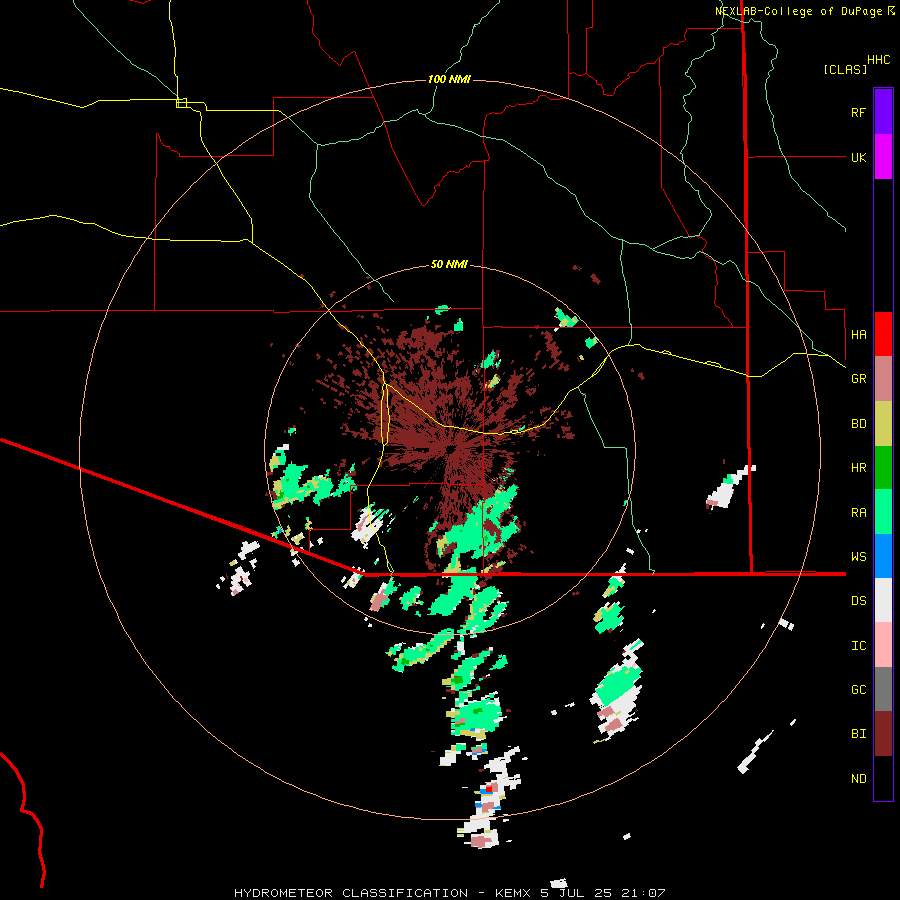Select the BD yellow legend block
Screen dimensions: 900x900
883,424
